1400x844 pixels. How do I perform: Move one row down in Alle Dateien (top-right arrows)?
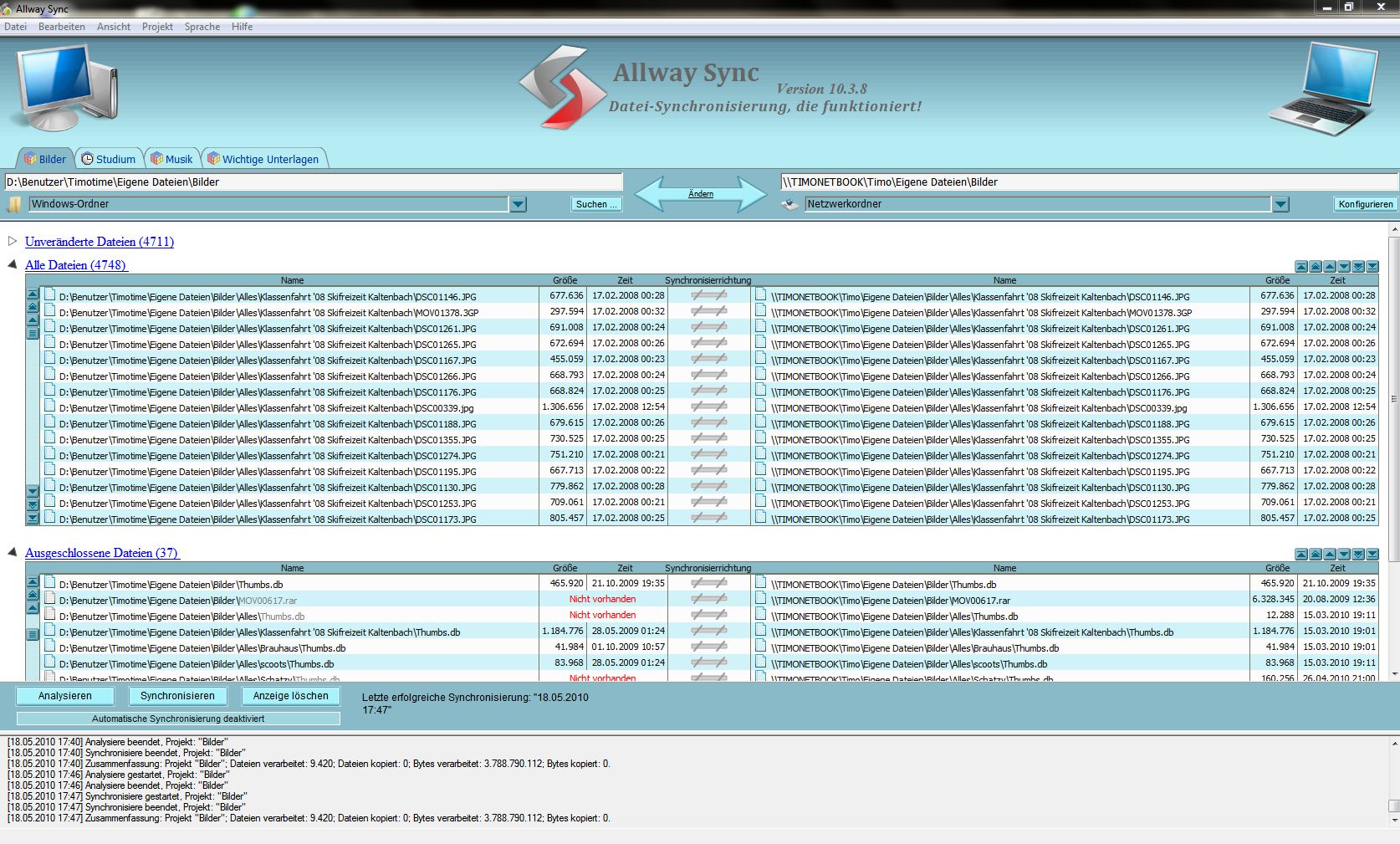click(1344, 267)
